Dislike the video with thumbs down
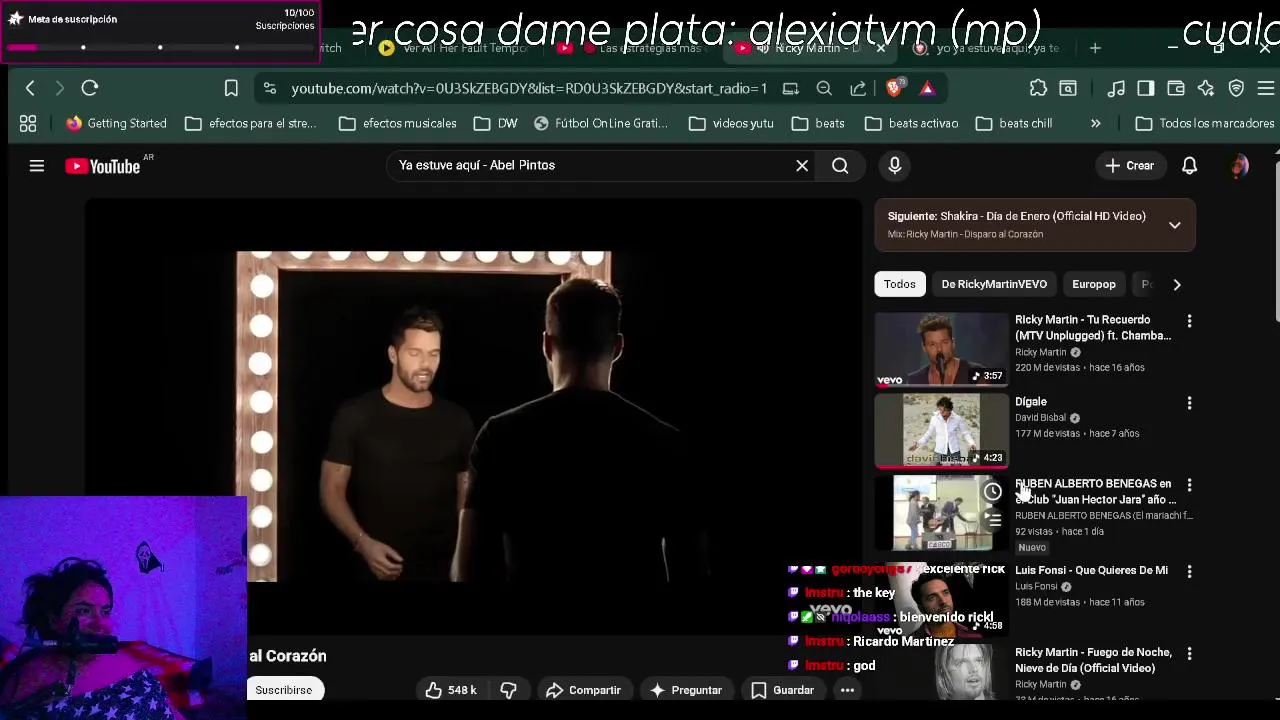 pyautogui.click(x=508, y=690)
